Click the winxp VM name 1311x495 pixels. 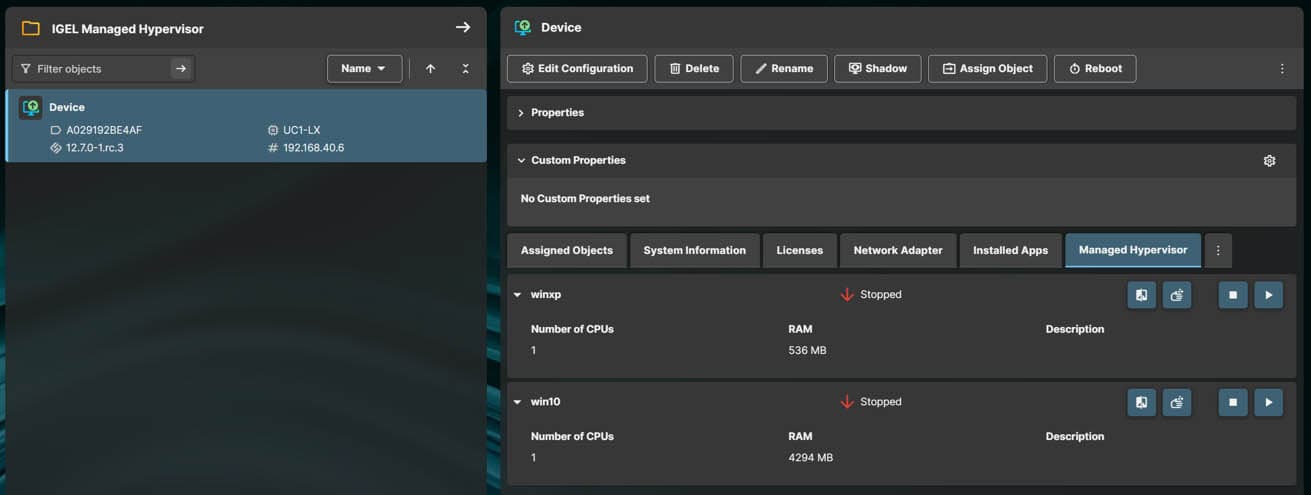(546, 295)
